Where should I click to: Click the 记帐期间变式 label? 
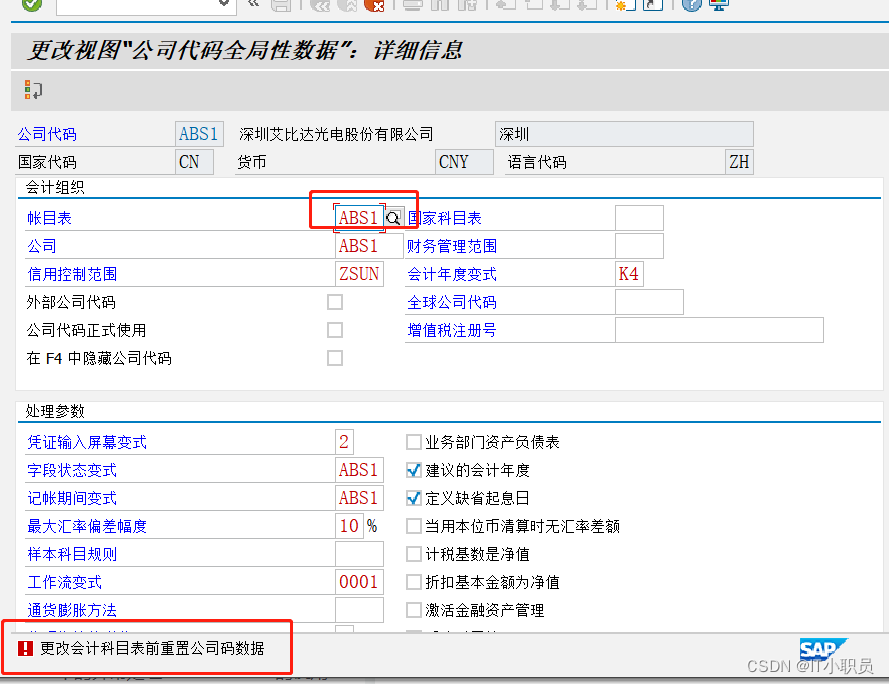pyautogui.click(x=72, y=499)
